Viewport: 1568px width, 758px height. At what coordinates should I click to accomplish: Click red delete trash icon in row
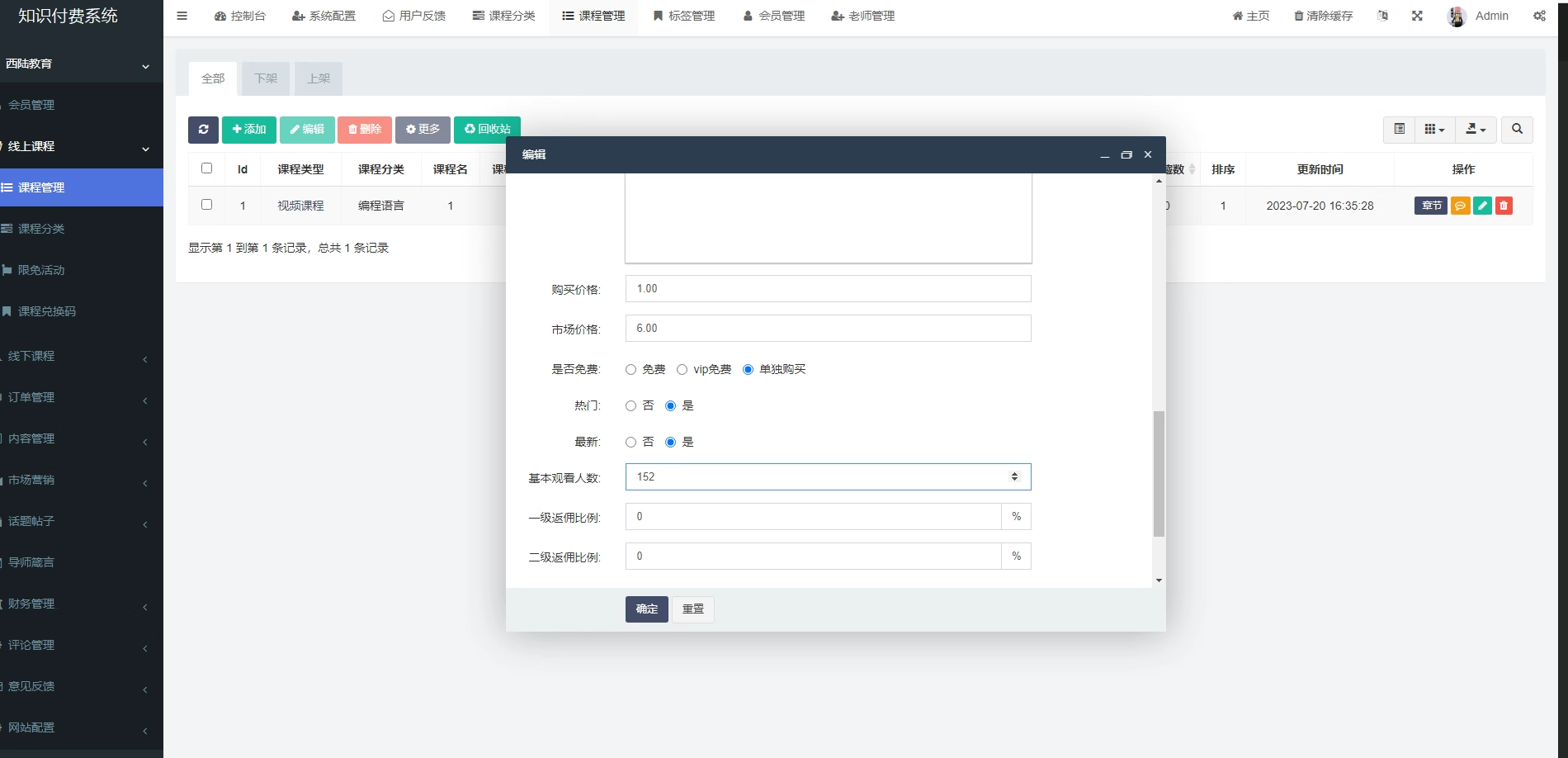pyautogui.click(x=1504, y=206)
